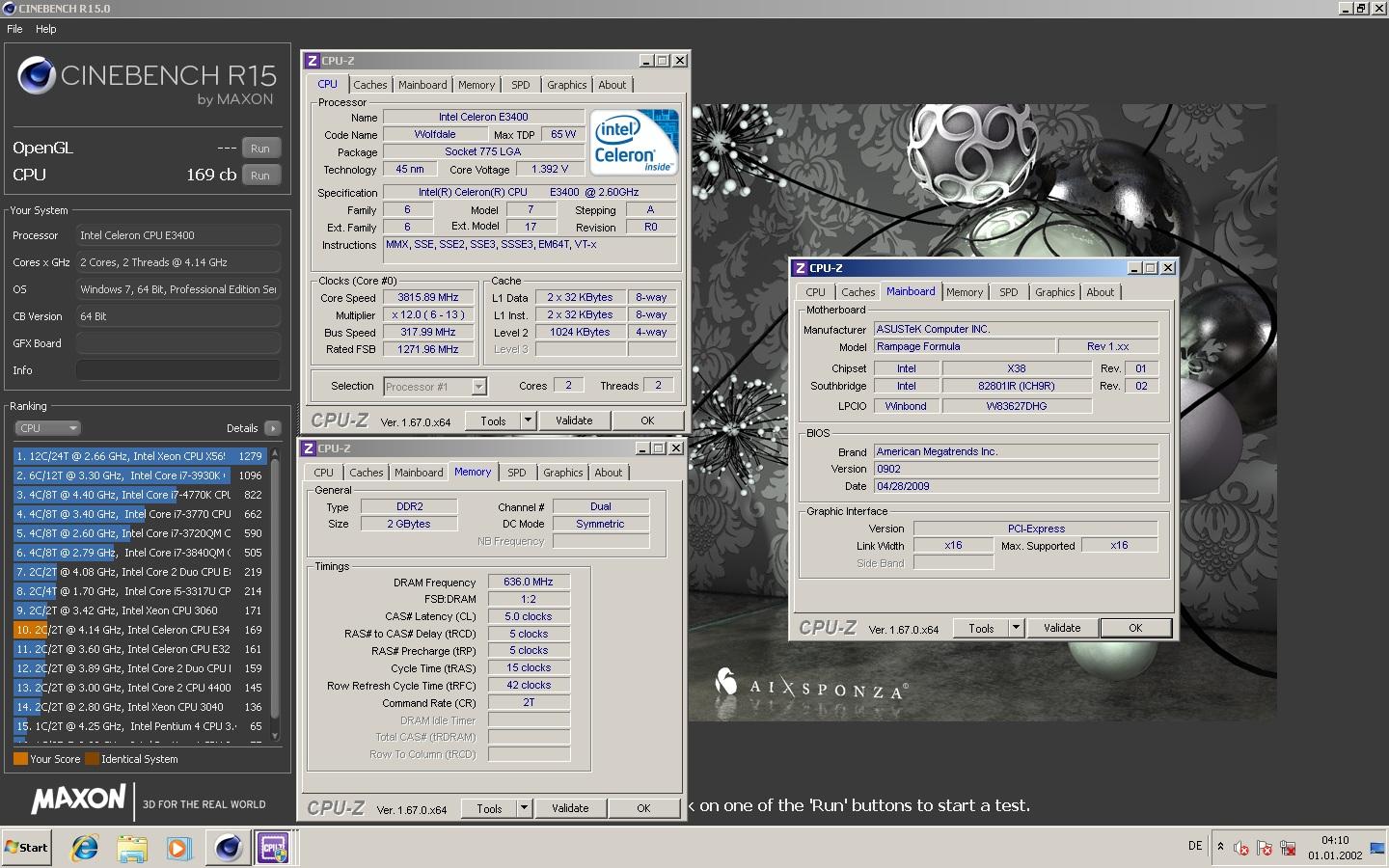Click OK in Memory CPU-Z window
This screenshot has width=1389, height=868.
[x=643, y=808]
